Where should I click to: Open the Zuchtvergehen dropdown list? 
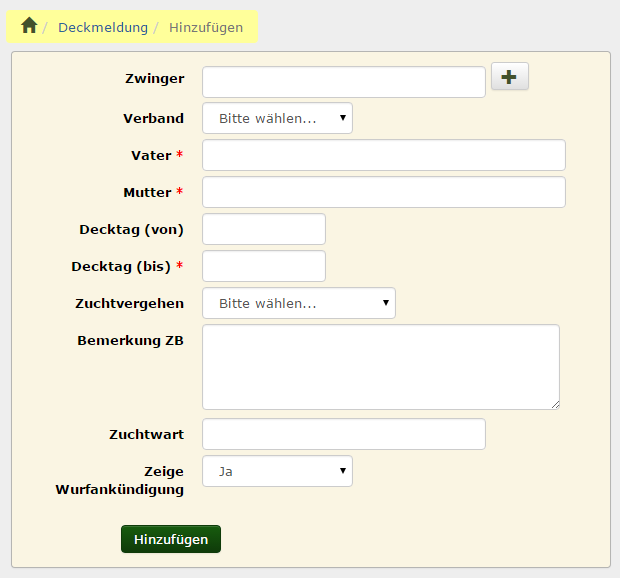(298, 303)
